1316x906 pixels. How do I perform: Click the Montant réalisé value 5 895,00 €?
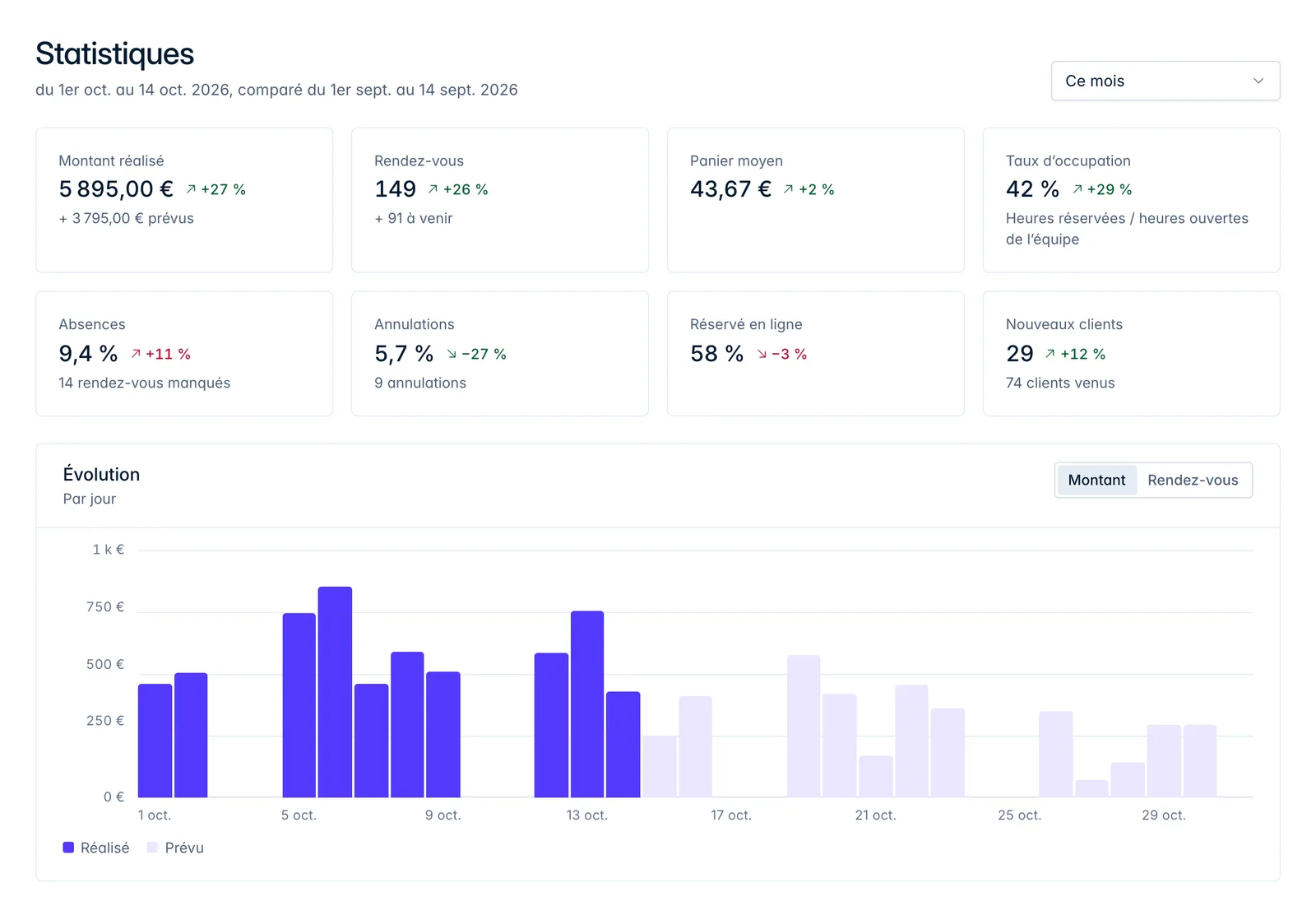[116, 189]
